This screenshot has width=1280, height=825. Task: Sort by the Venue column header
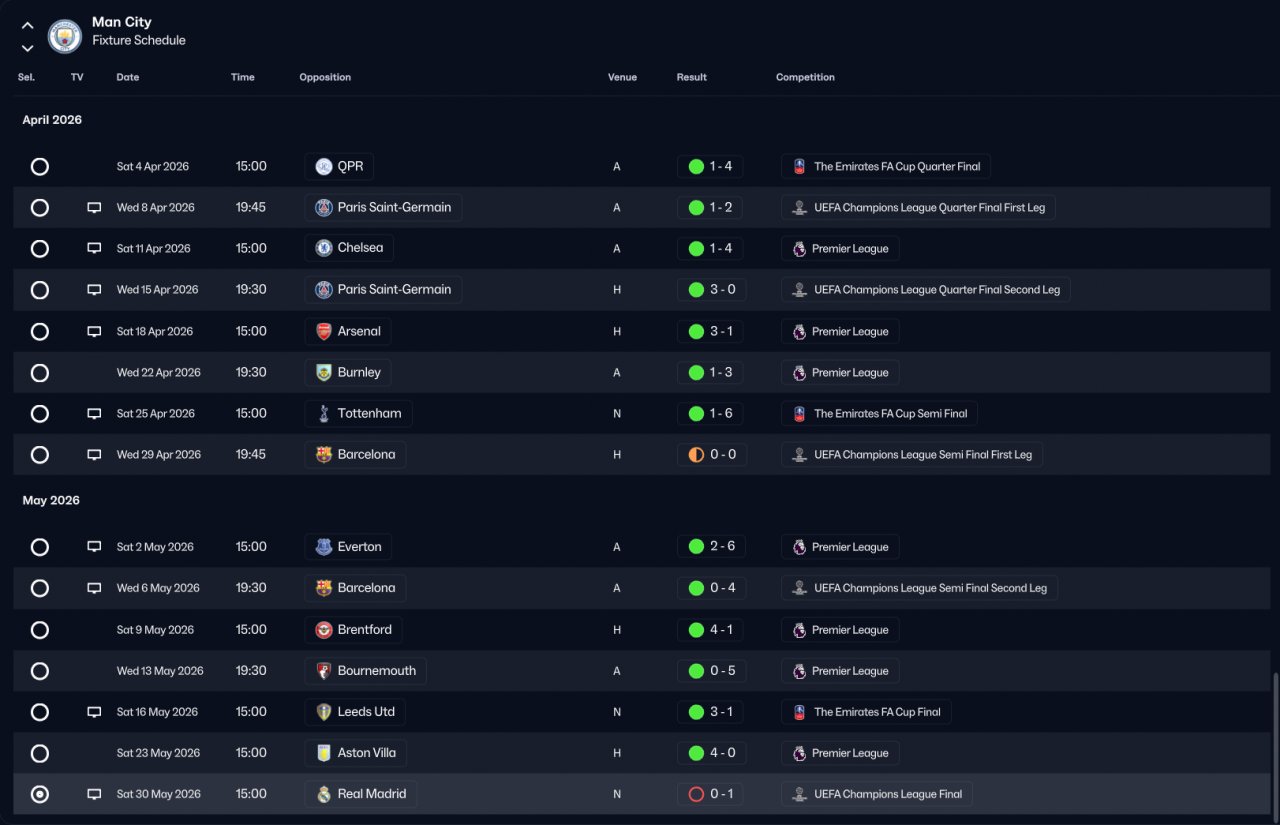click(622, 77)
